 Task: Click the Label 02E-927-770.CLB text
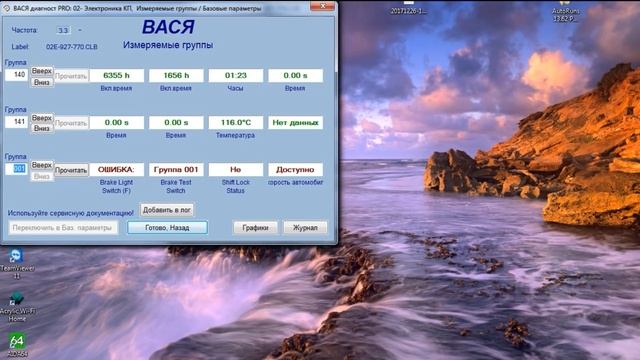[71, 47]
